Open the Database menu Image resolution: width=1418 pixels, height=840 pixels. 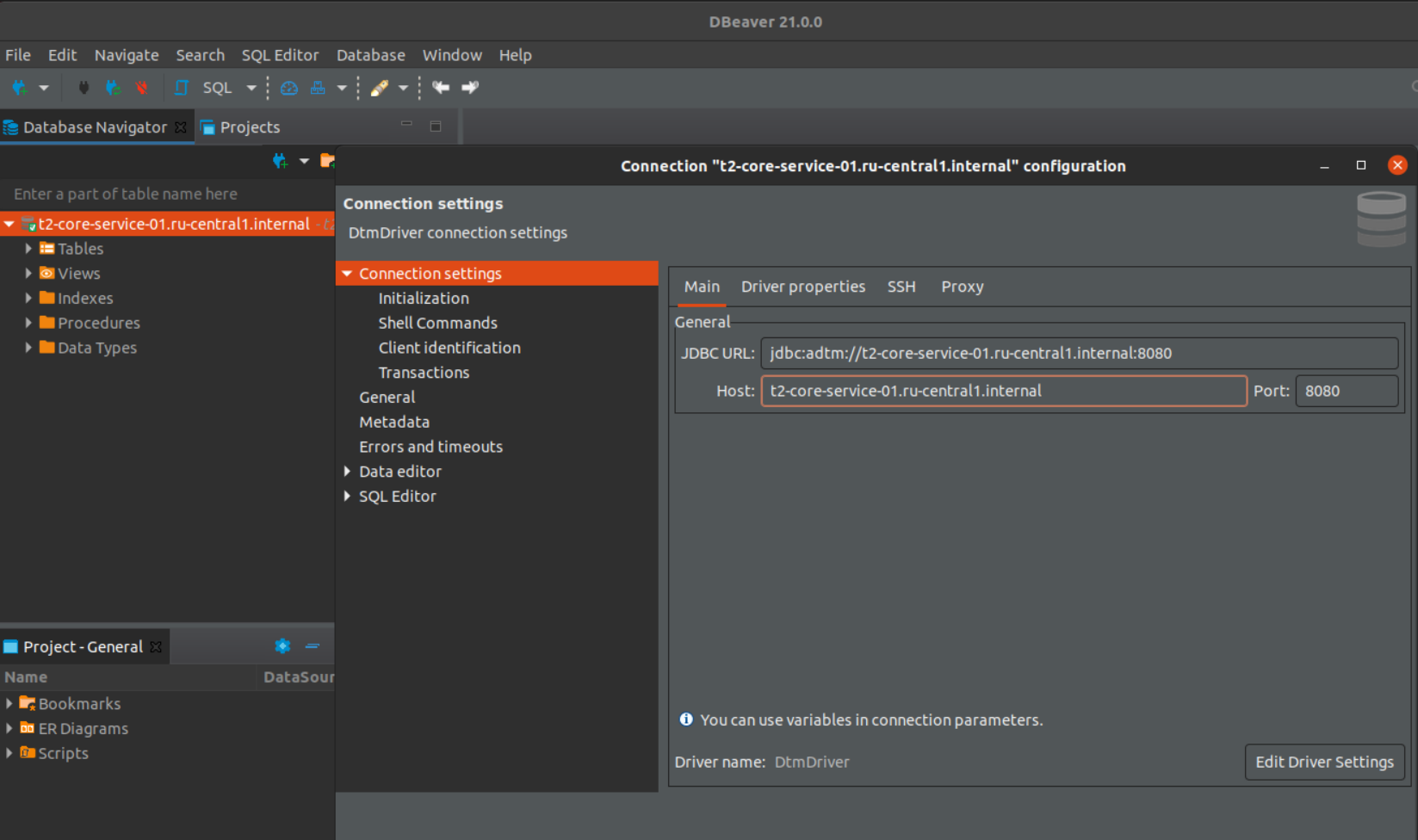(370, 55)
